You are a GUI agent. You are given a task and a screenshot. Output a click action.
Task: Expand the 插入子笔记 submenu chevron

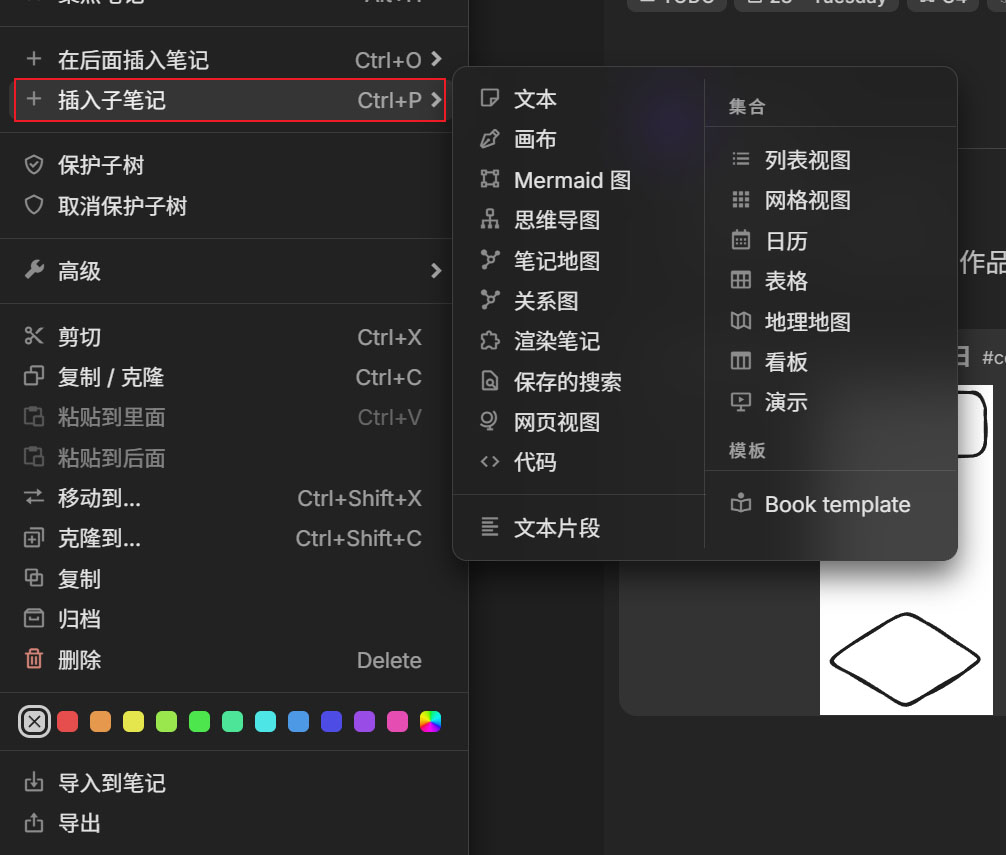(x=438, y=101)
